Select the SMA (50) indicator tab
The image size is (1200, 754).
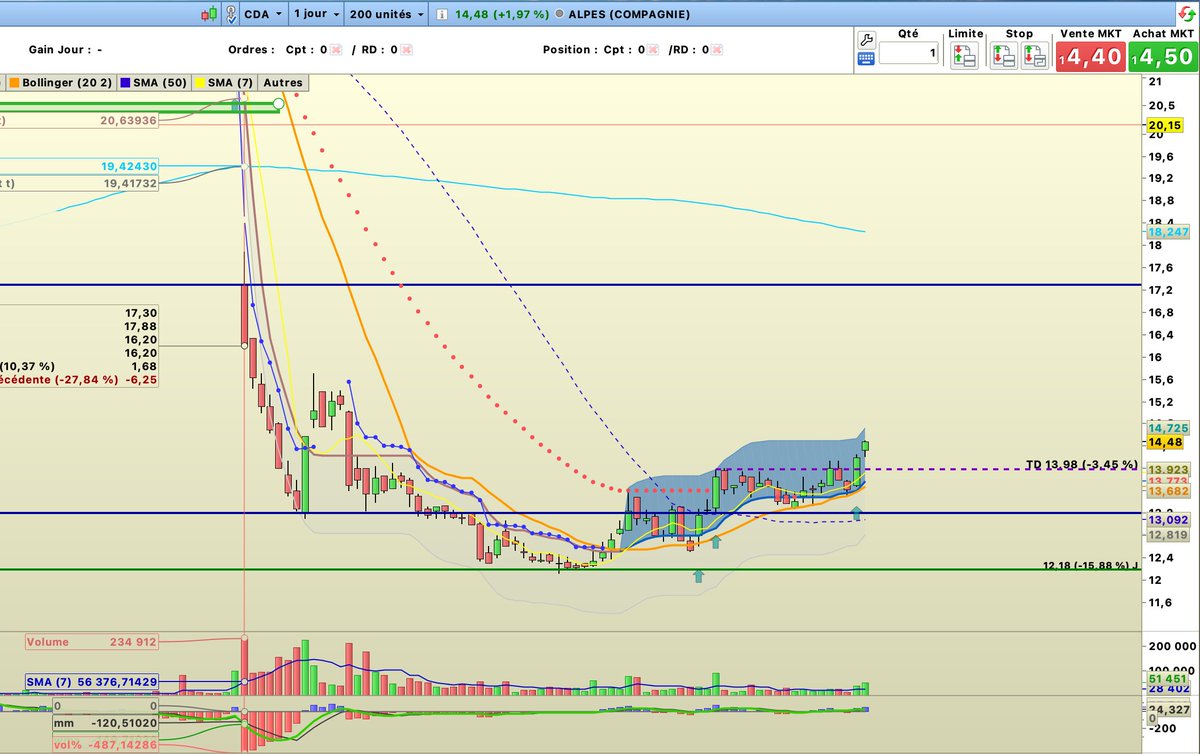click(155, 82)
